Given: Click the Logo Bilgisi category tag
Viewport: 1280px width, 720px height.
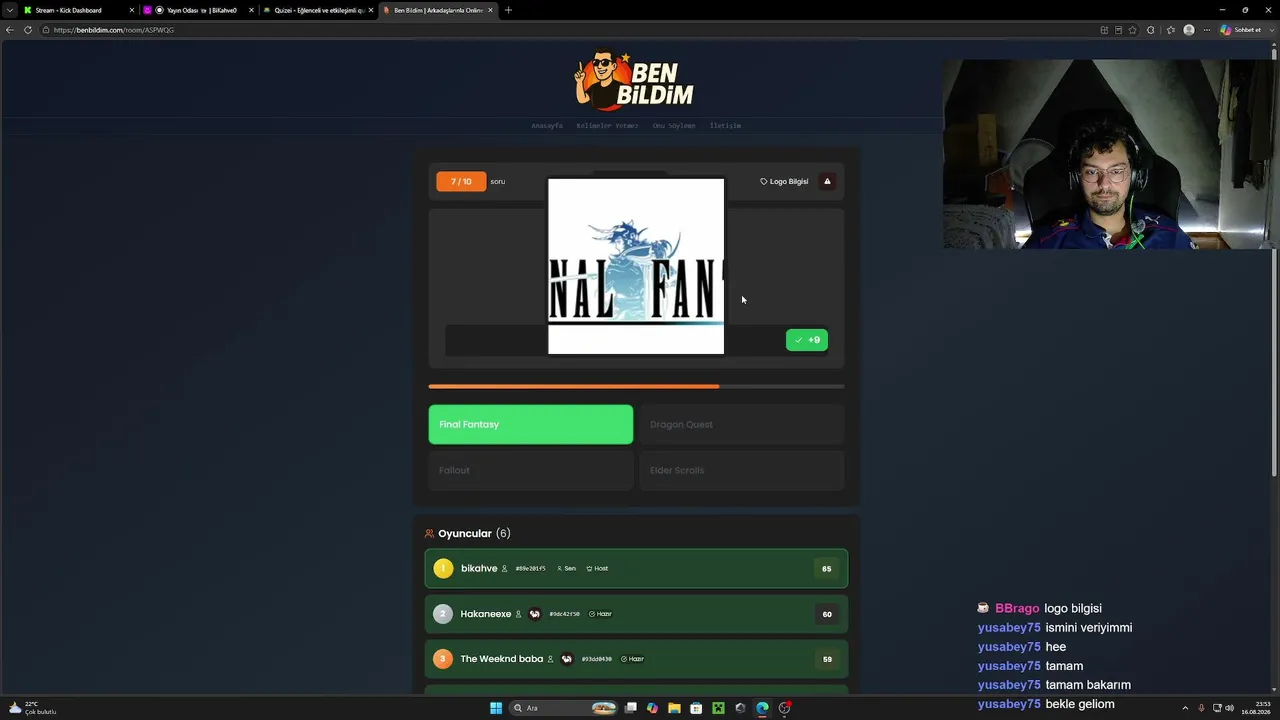Looking at the screenshot, I should click(x=784, y=181).
